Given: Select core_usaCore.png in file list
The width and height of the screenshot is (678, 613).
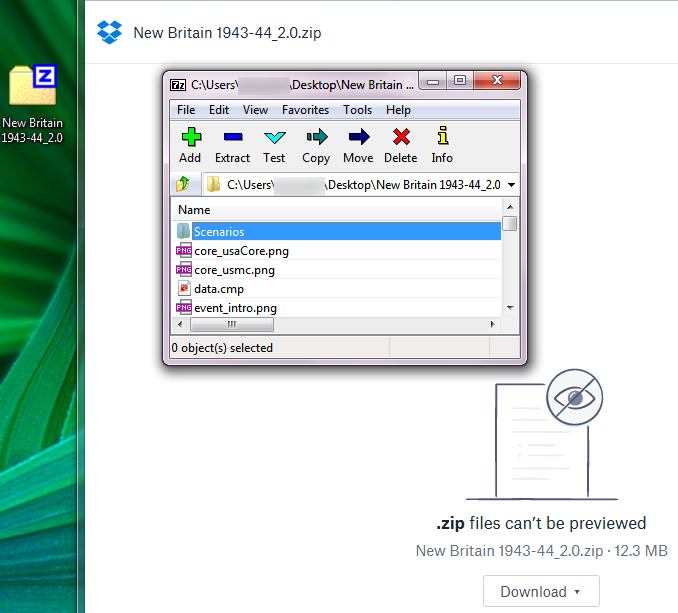Looking at the screenshot, I should [x=337, y=251].
